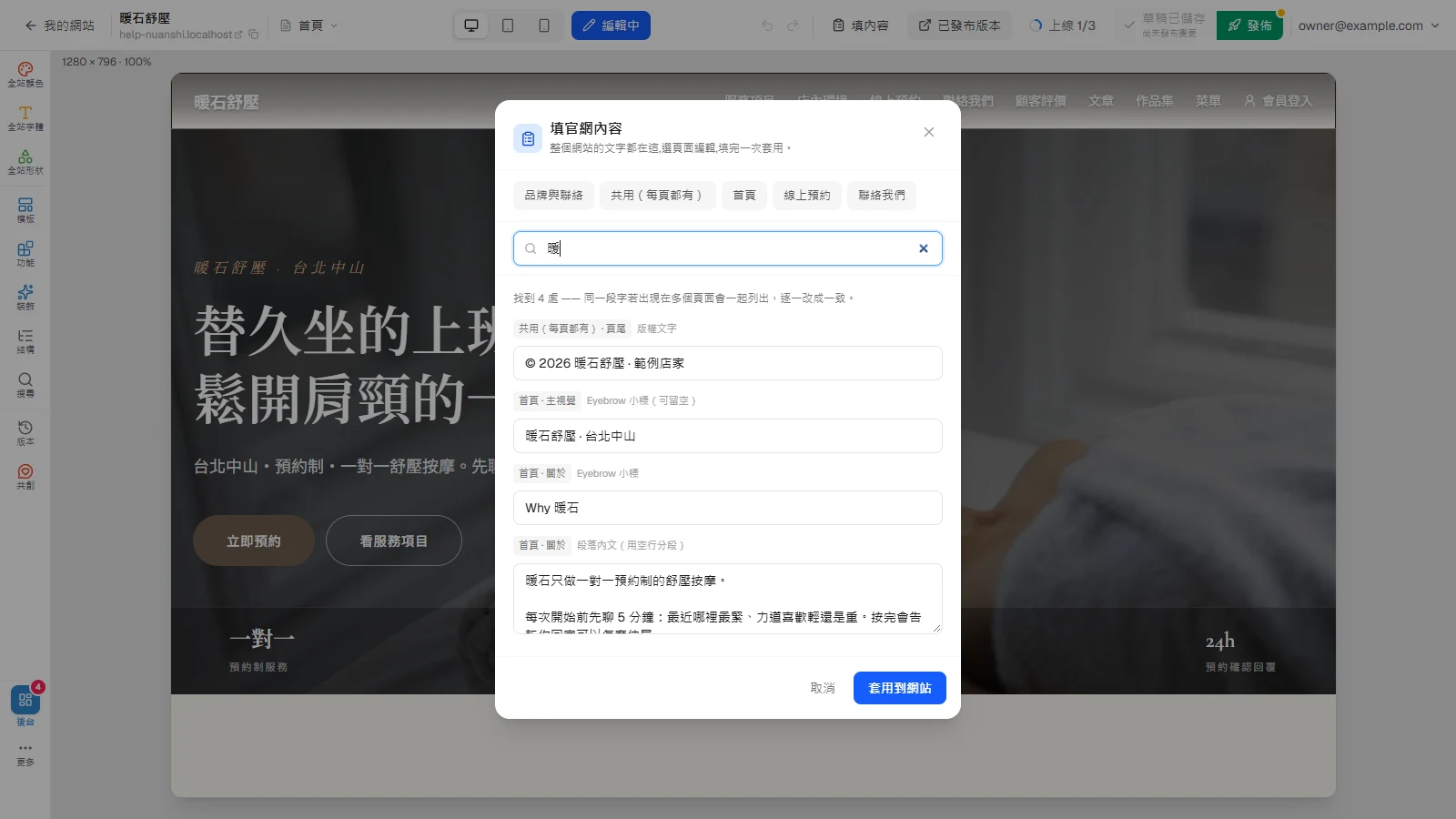
Task: Edit the 暖石只做一對一 paragraph text area
Action: click(728, 599)
